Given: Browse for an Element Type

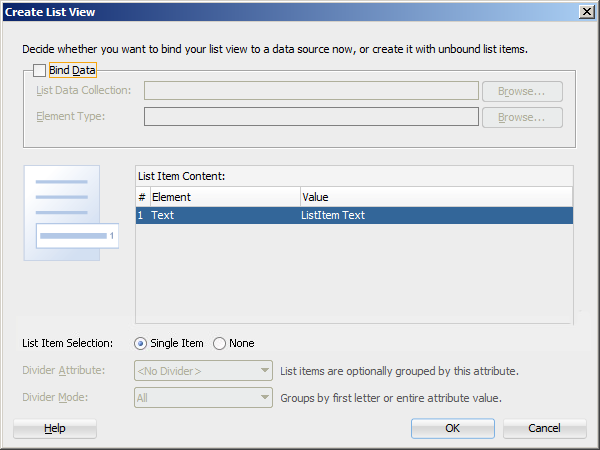Looking at the screenshot, I should coord(522,117).
